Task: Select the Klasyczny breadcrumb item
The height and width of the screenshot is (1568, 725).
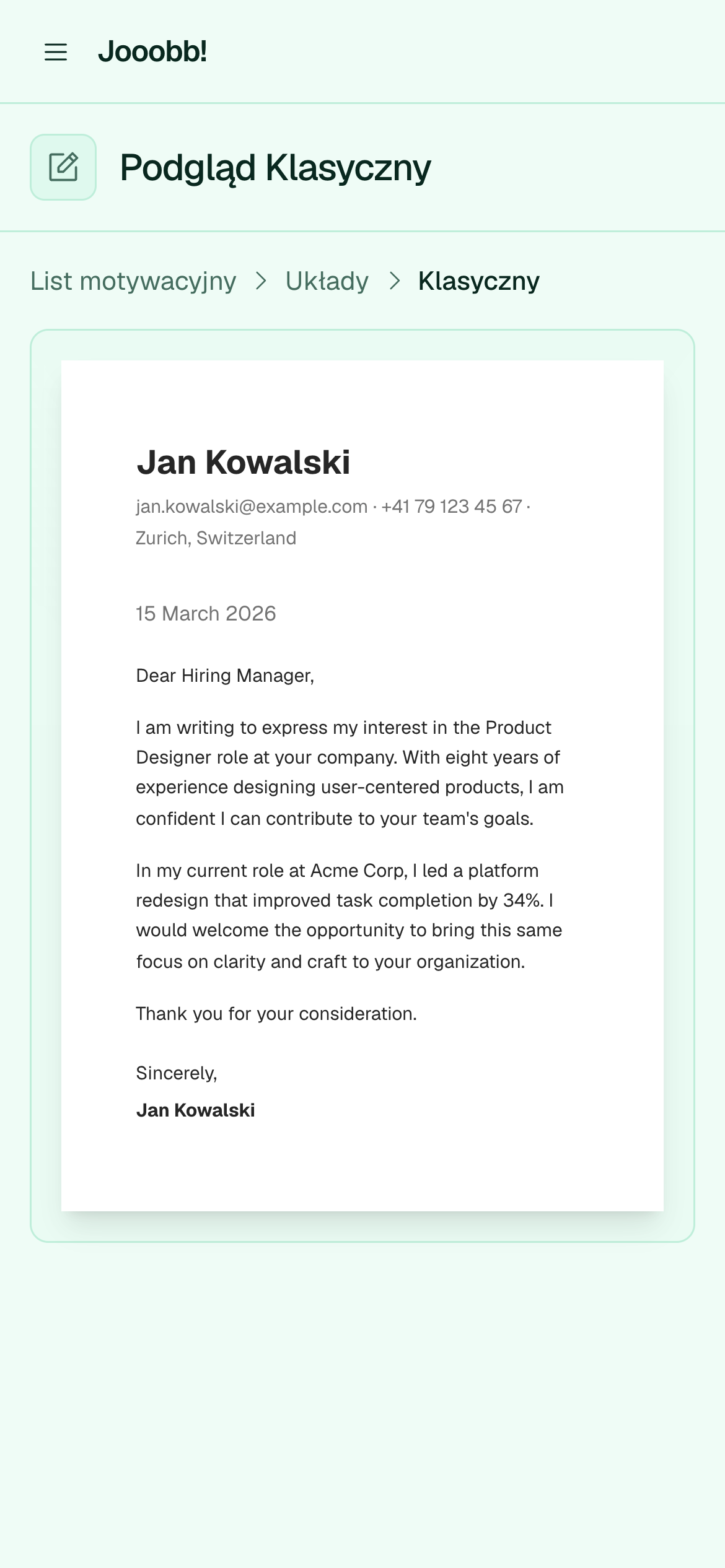Action: (x=479, y=281)
